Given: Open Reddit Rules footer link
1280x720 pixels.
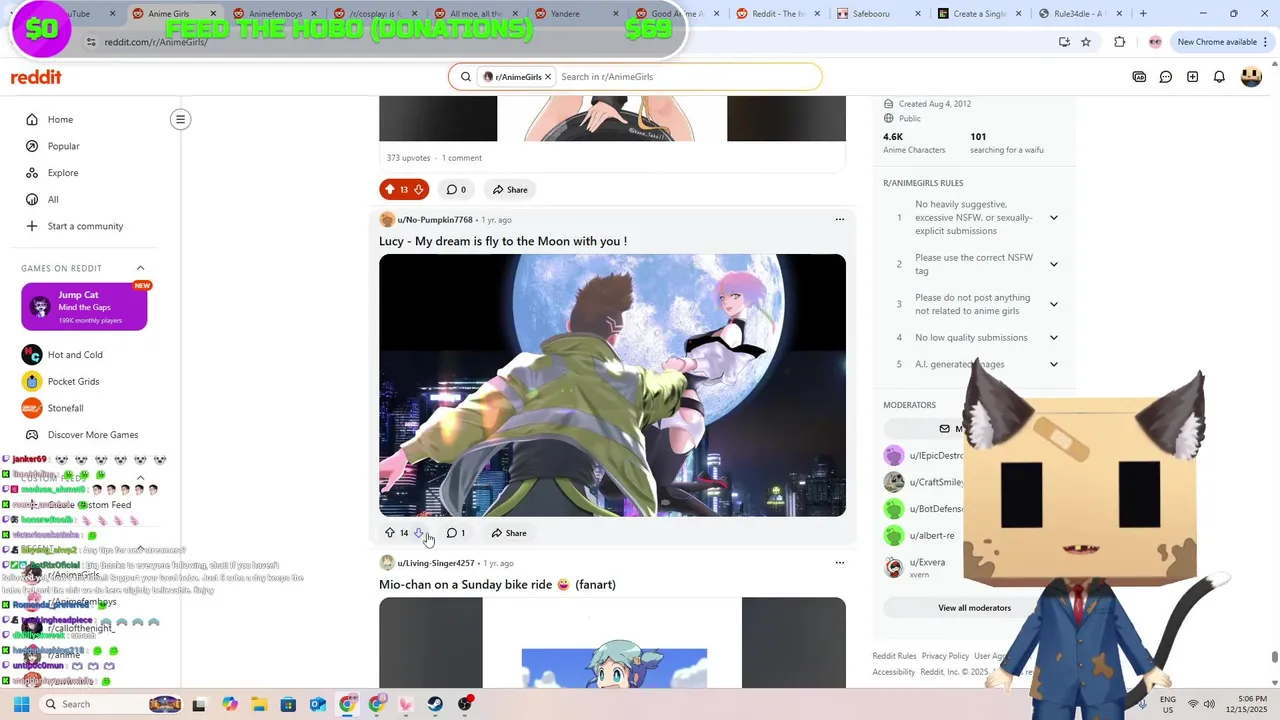Looking at the screenshot, I should click(x=894, y=656).
